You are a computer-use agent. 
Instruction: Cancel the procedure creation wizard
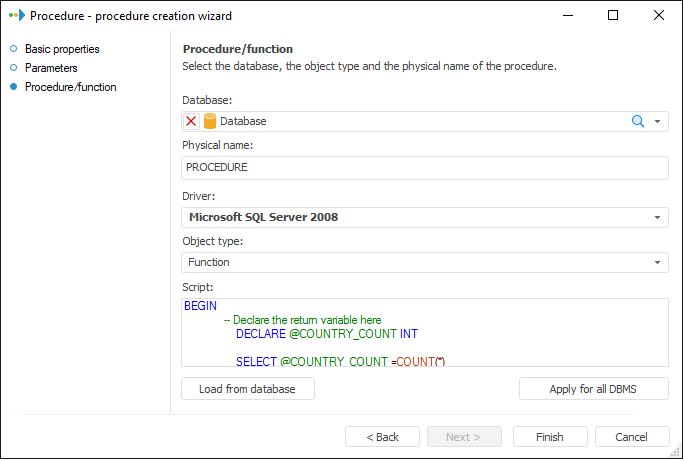(x=632, y=437)
